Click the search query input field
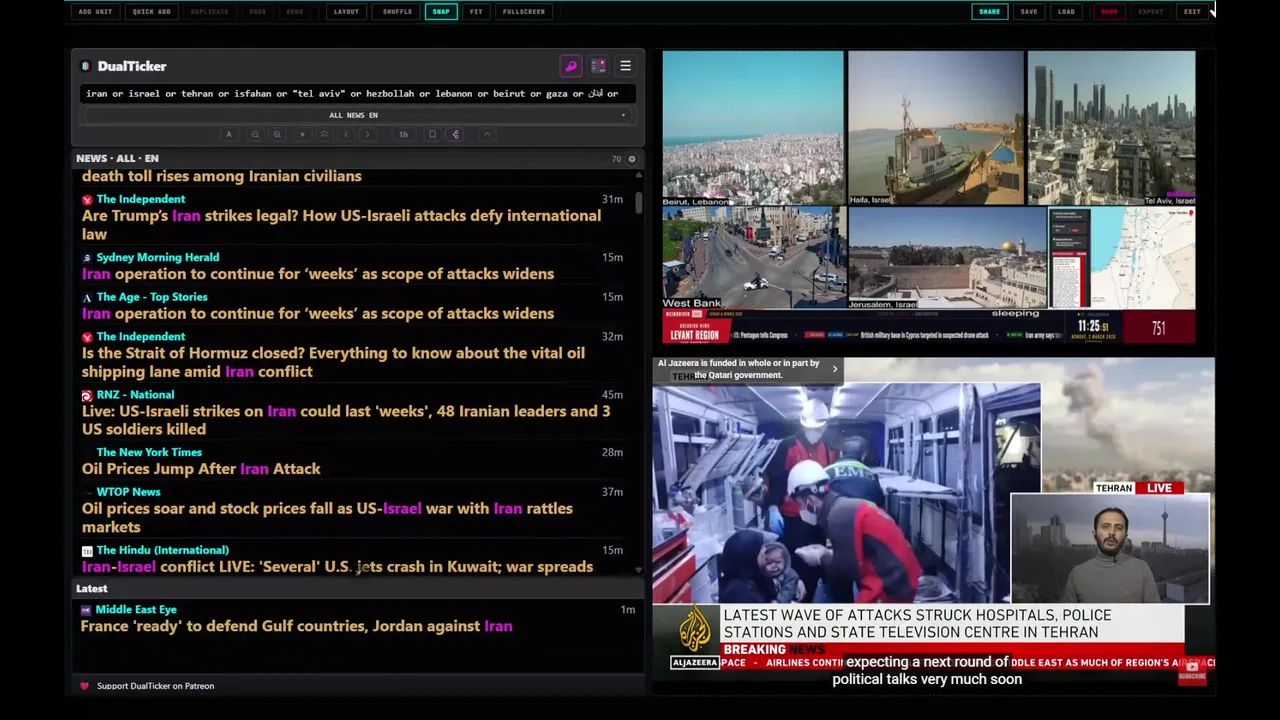 click(356, 94)
